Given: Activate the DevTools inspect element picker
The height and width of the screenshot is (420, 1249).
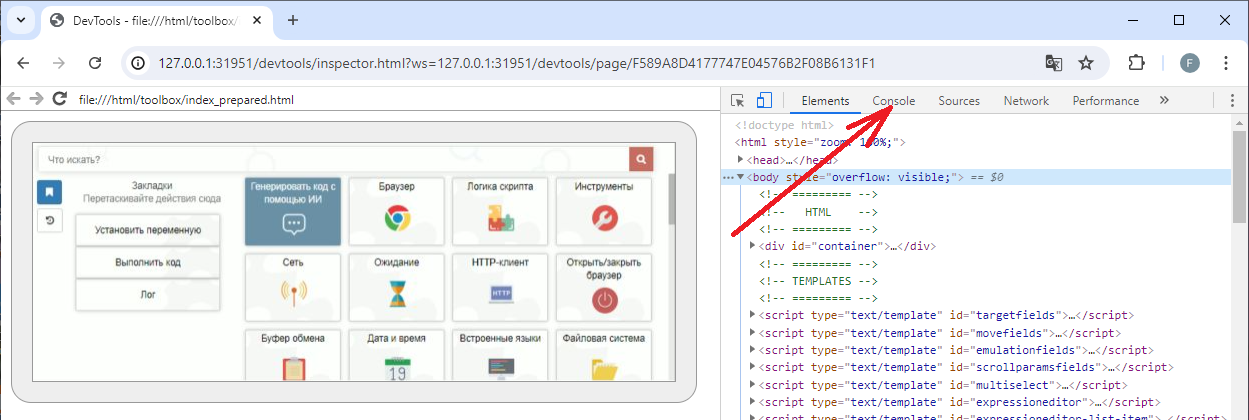Looking at the screenshot, I should pyautogui.click(x=738, y=101).
